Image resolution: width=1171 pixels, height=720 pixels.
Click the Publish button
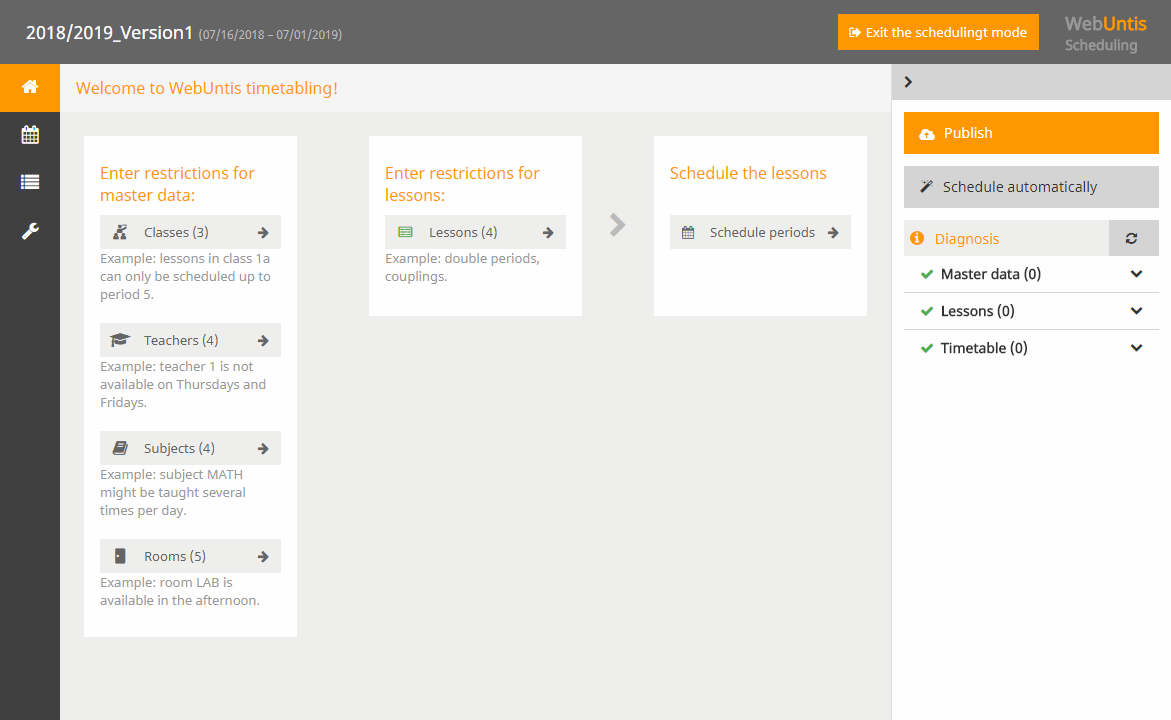[x=1031, y=133]
